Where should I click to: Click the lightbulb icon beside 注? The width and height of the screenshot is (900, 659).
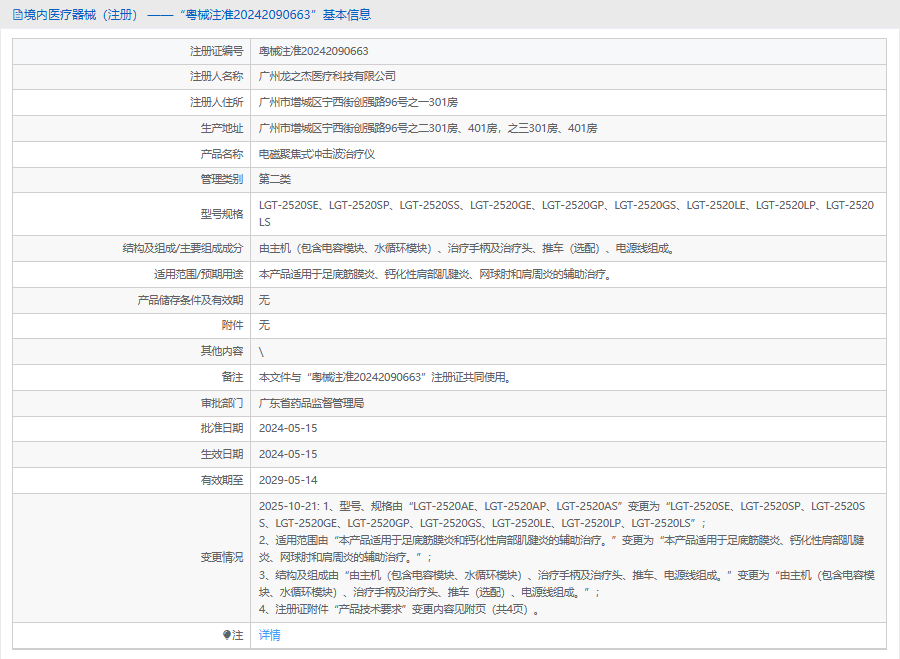coord(226,635)
